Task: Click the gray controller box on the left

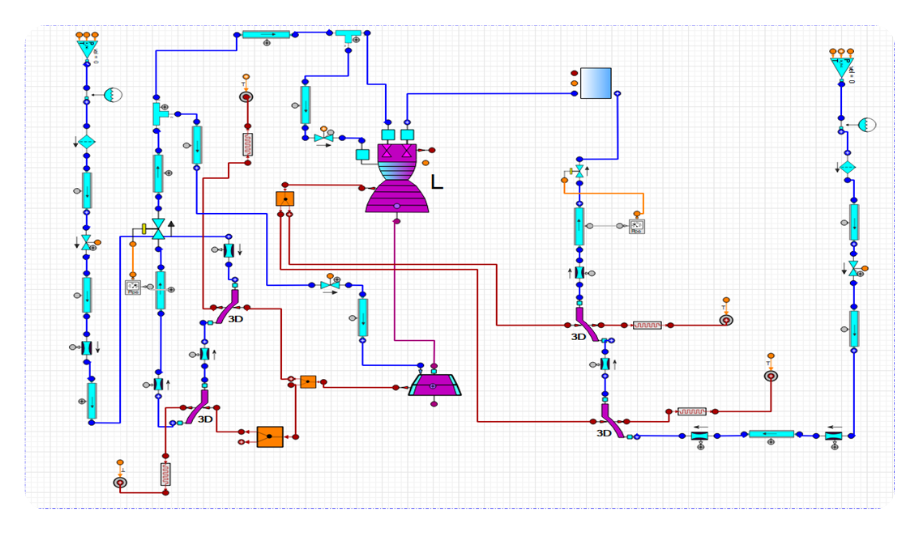Action: click(133, 288)
